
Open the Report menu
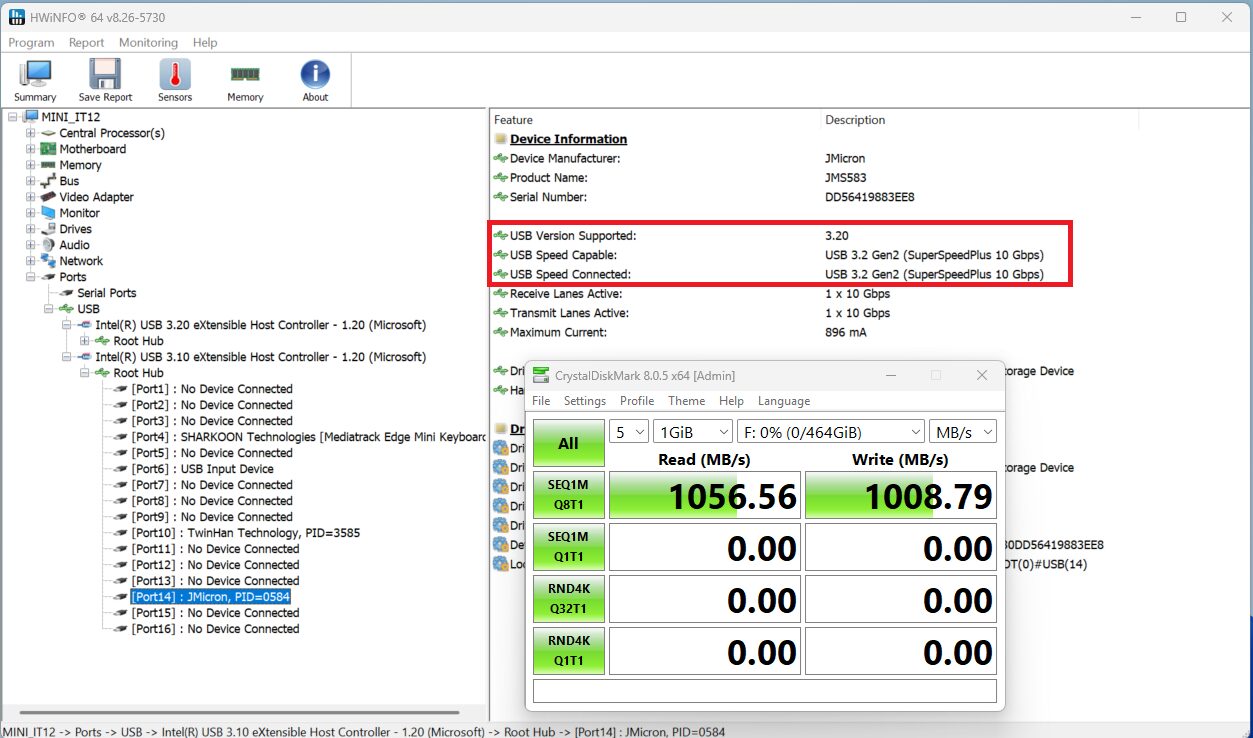[x=86, y=43]
